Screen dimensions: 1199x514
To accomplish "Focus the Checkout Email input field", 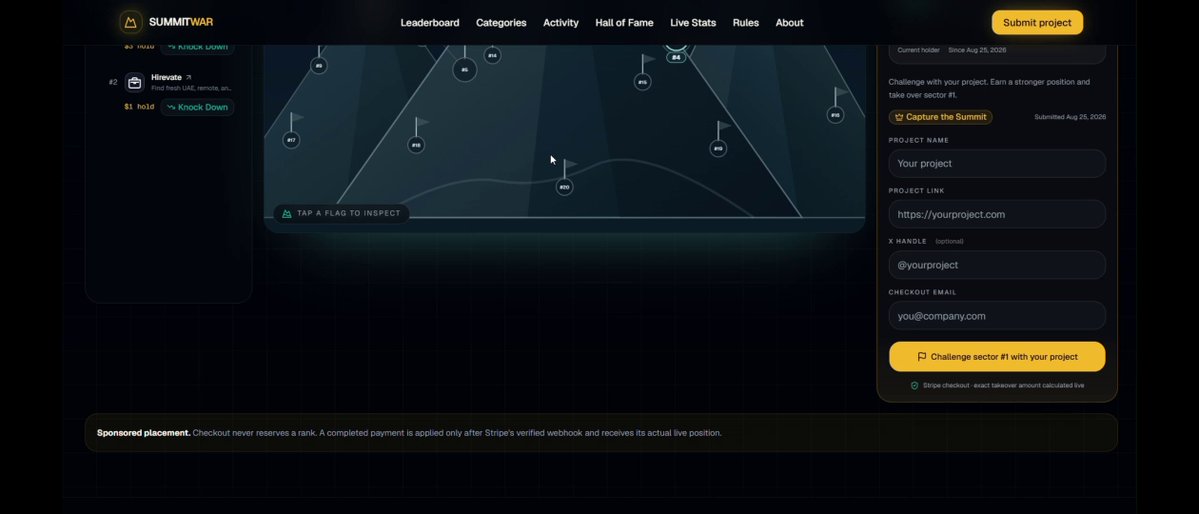I will tap(997, 316).
